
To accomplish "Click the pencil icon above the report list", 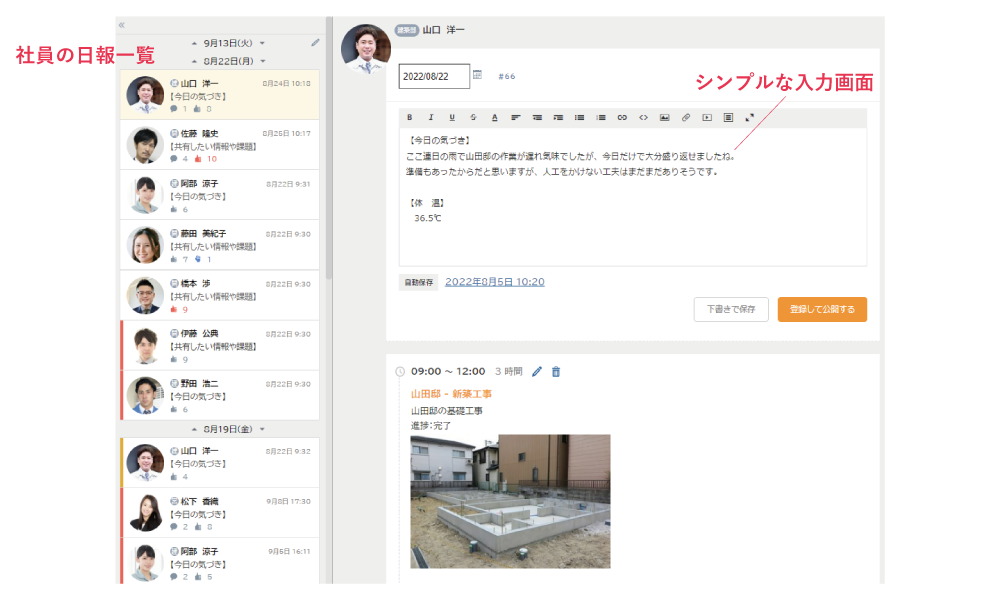I will click(x=315, y=43).
